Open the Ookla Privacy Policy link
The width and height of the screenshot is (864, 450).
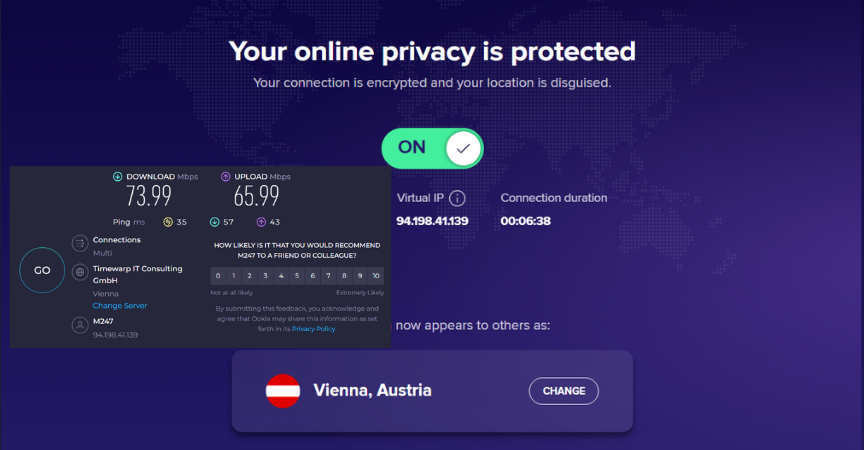click(x=314, y=329)
